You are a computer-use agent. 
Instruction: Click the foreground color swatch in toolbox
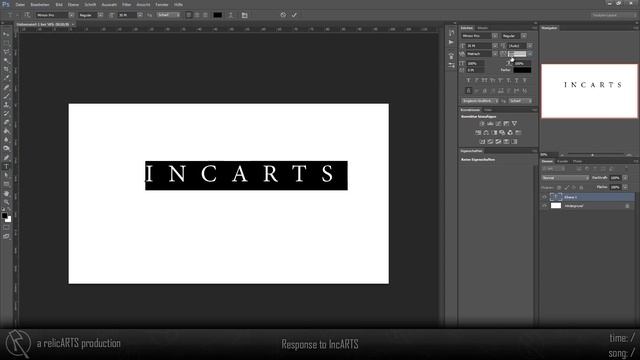4,216
